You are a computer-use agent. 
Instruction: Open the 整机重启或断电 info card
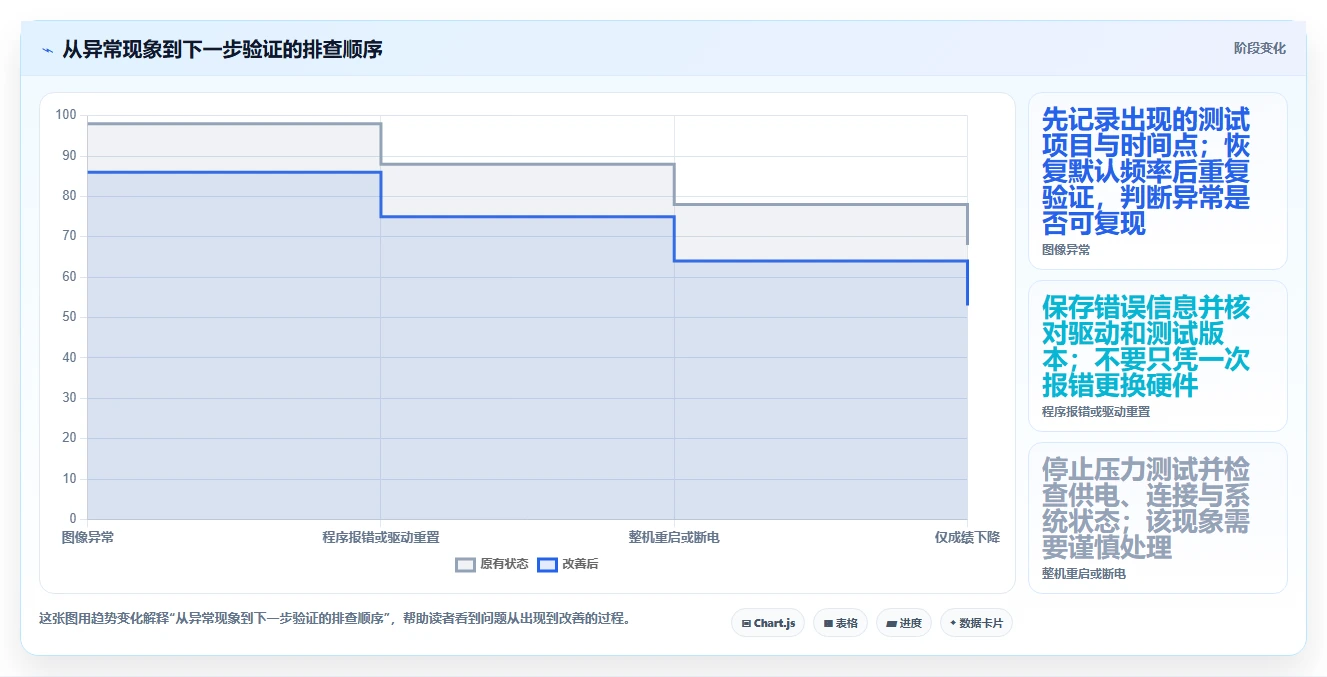(1157, 518)
